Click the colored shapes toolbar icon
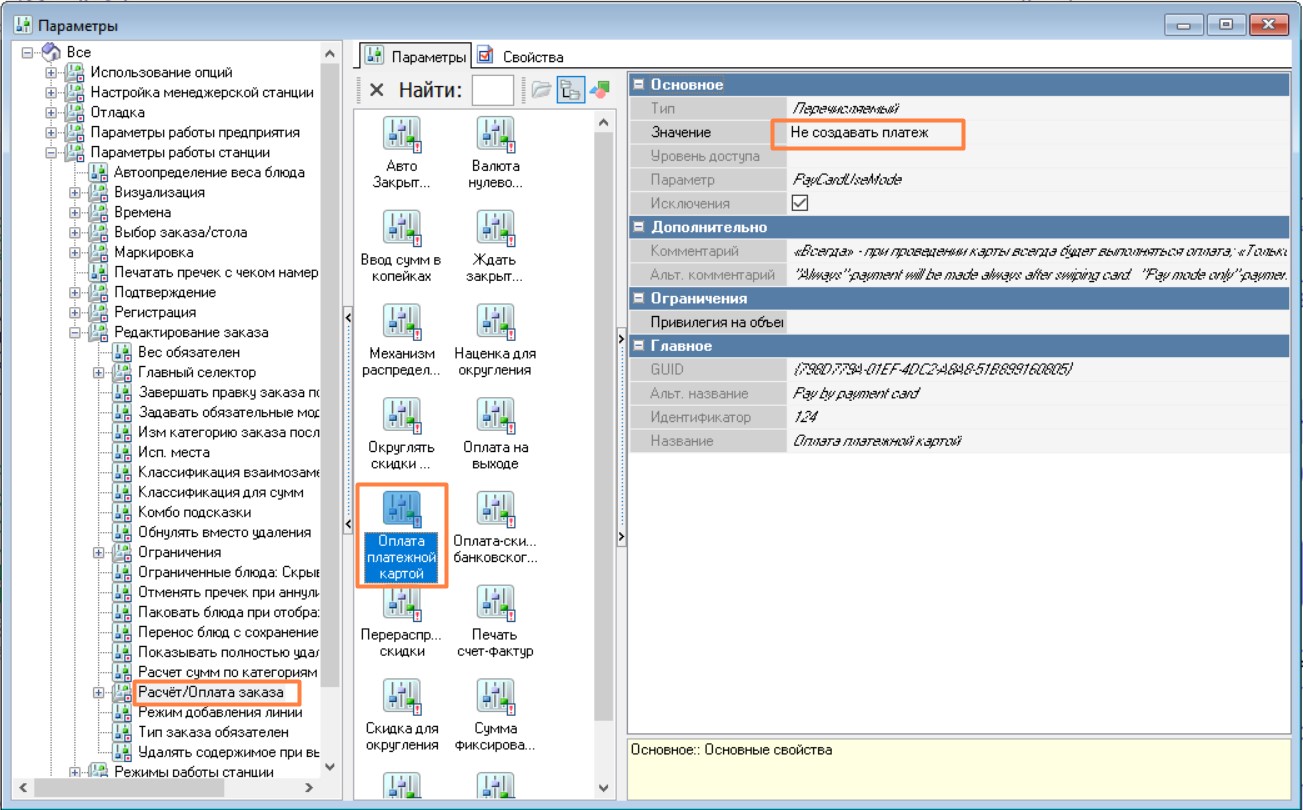 [x=599, y=90]
